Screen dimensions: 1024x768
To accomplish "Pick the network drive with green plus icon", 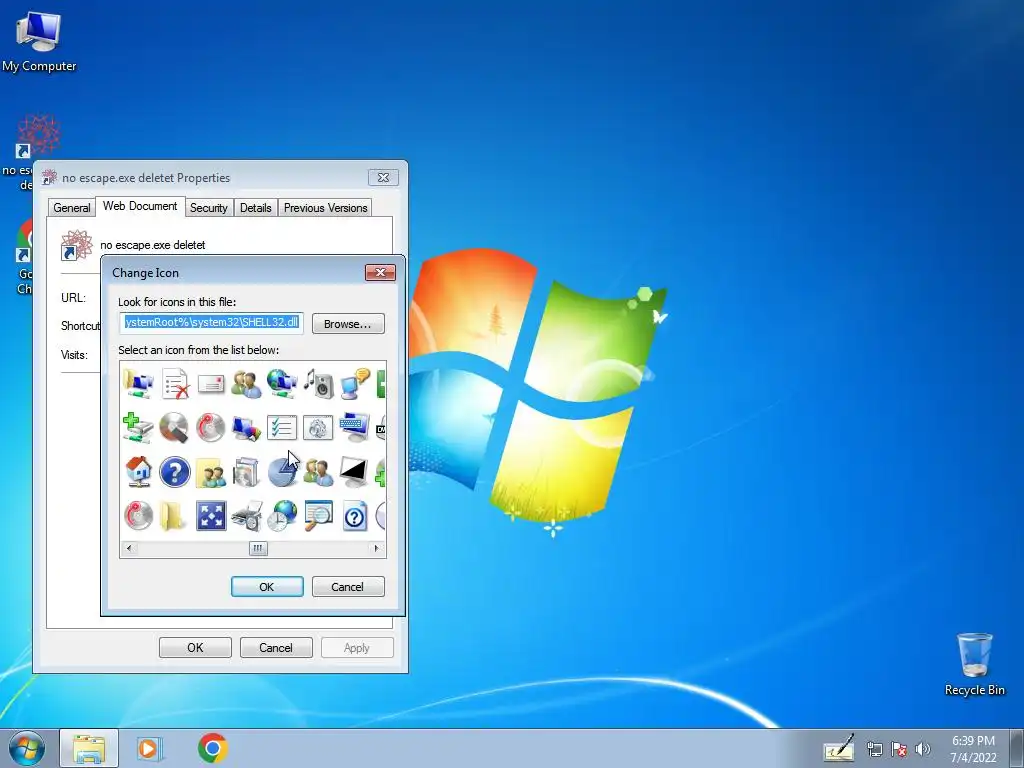I will (x=138, y=428).
